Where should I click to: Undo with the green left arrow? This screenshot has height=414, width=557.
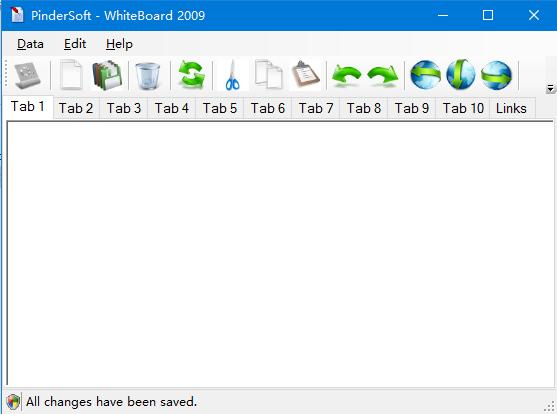click(346, 75)
